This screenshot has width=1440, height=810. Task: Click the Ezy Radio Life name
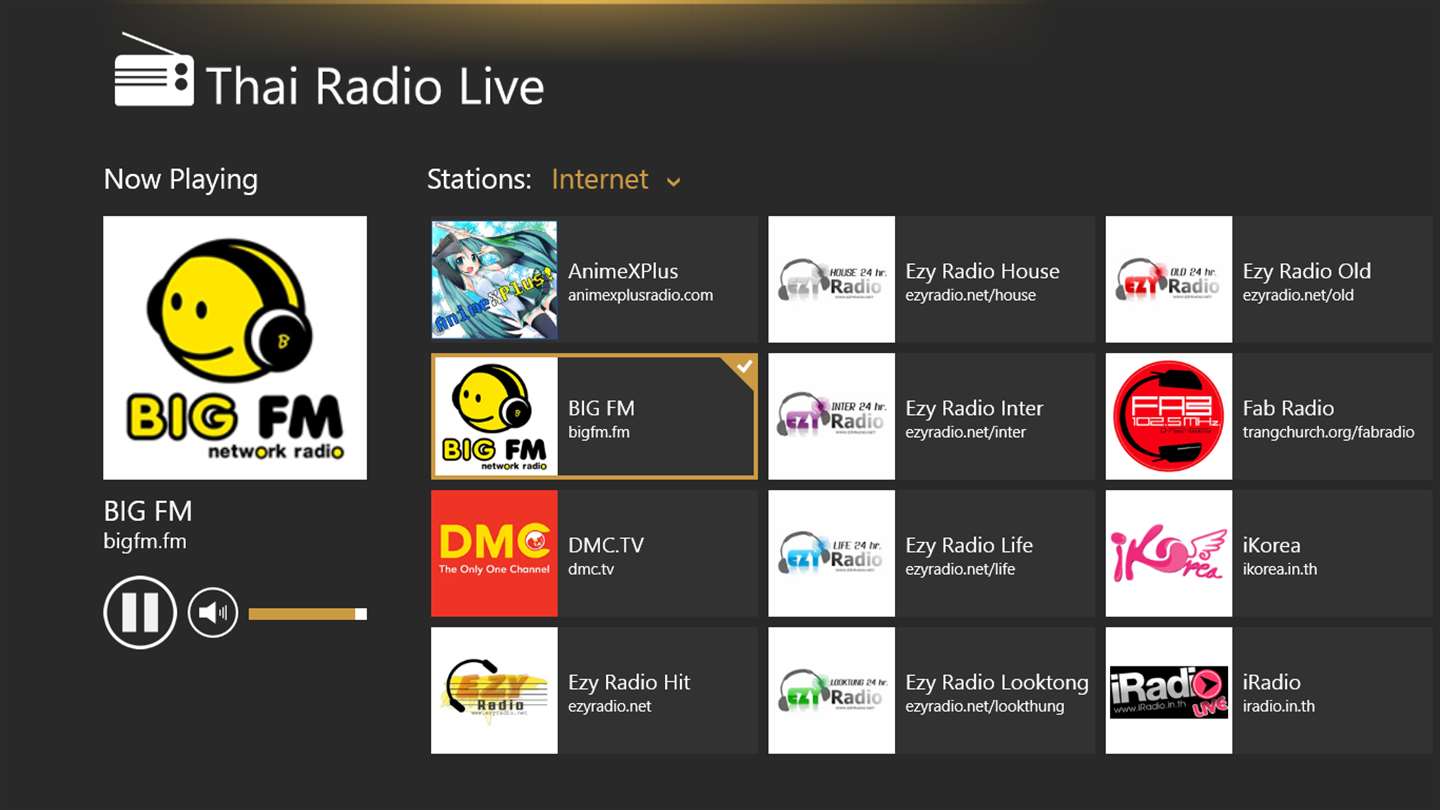tap(969, 545)
